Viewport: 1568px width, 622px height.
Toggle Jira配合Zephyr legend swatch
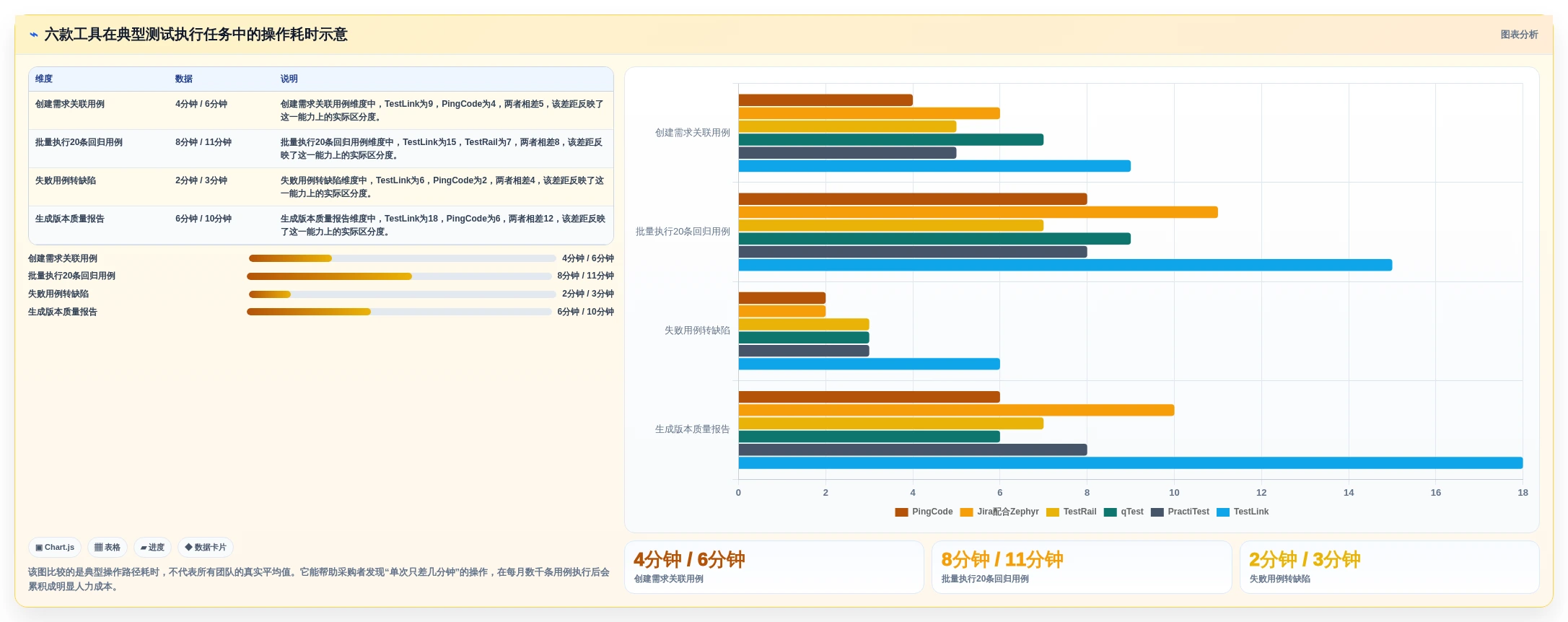(x=966, y=512)
